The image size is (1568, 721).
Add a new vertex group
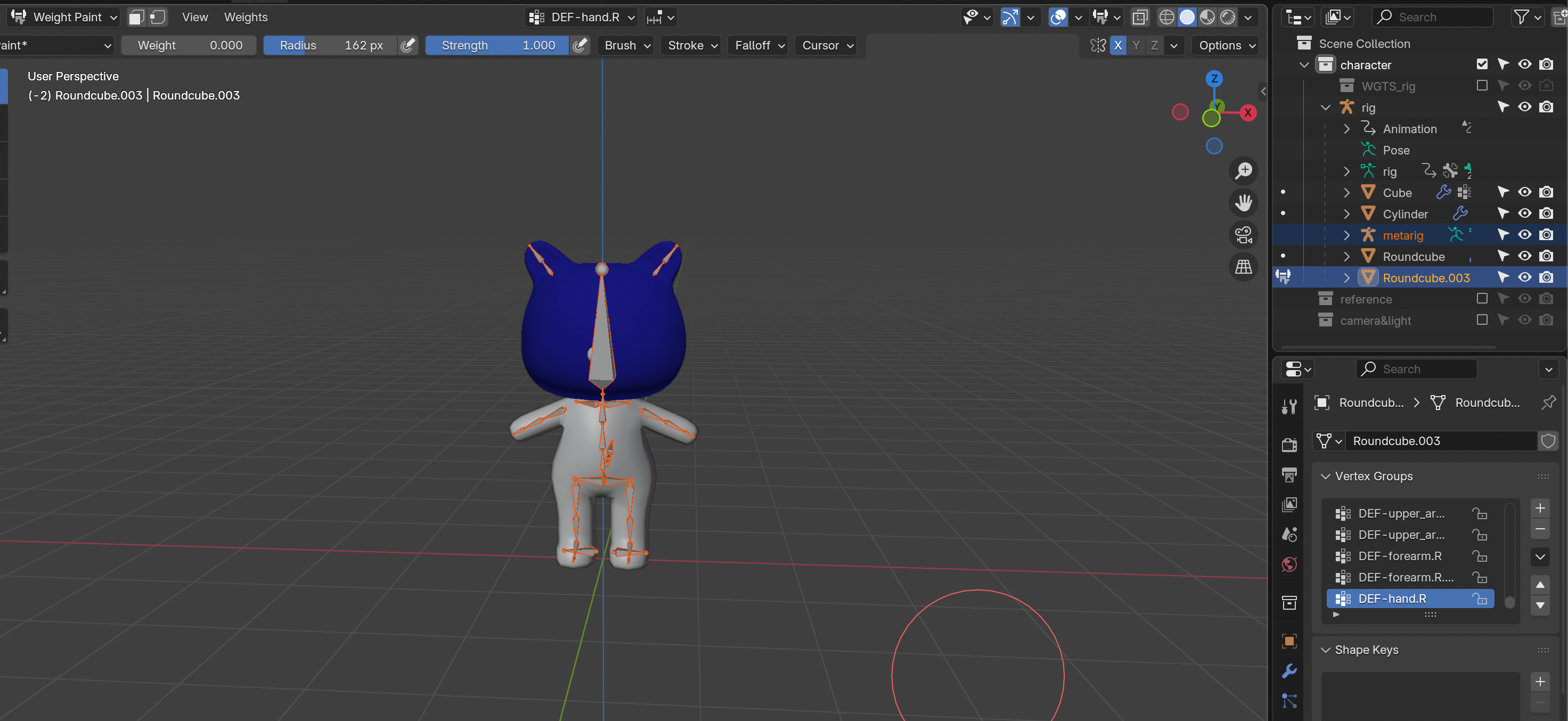(1539, 508)
